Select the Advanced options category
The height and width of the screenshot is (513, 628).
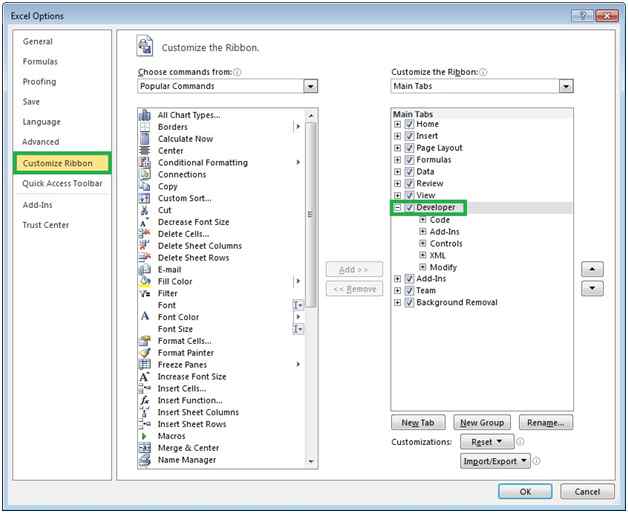(x=40, y=142)
